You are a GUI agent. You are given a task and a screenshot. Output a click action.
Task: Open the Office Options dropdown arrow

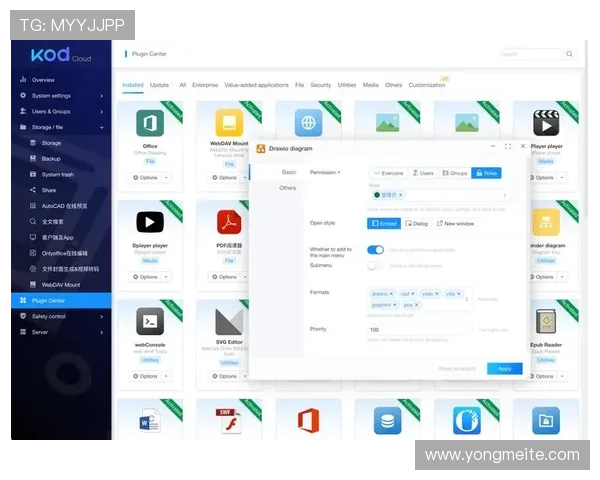(x=166, y=178)
